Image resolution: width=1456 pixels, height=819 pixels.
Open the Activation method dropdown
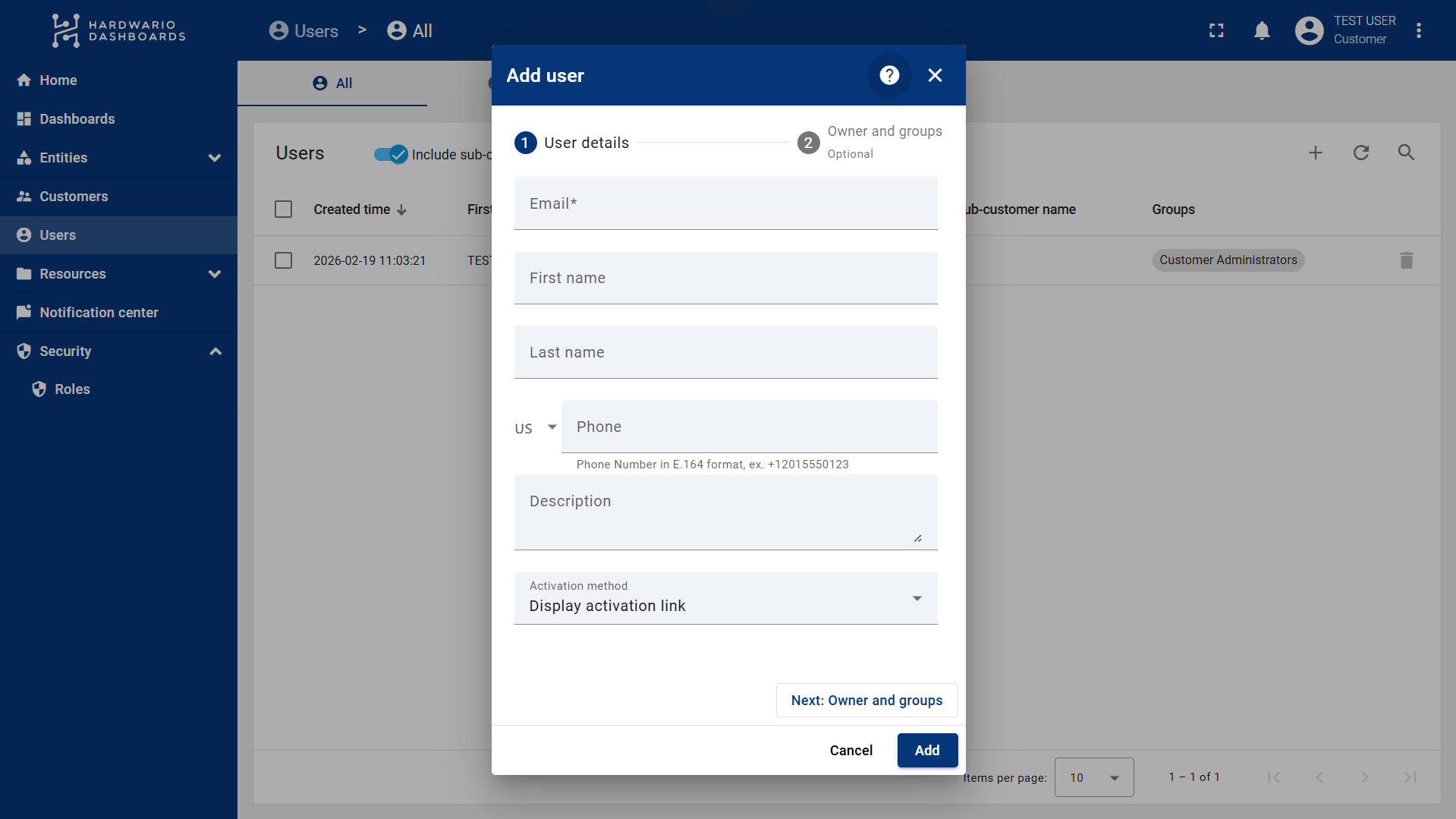point(725,598)
